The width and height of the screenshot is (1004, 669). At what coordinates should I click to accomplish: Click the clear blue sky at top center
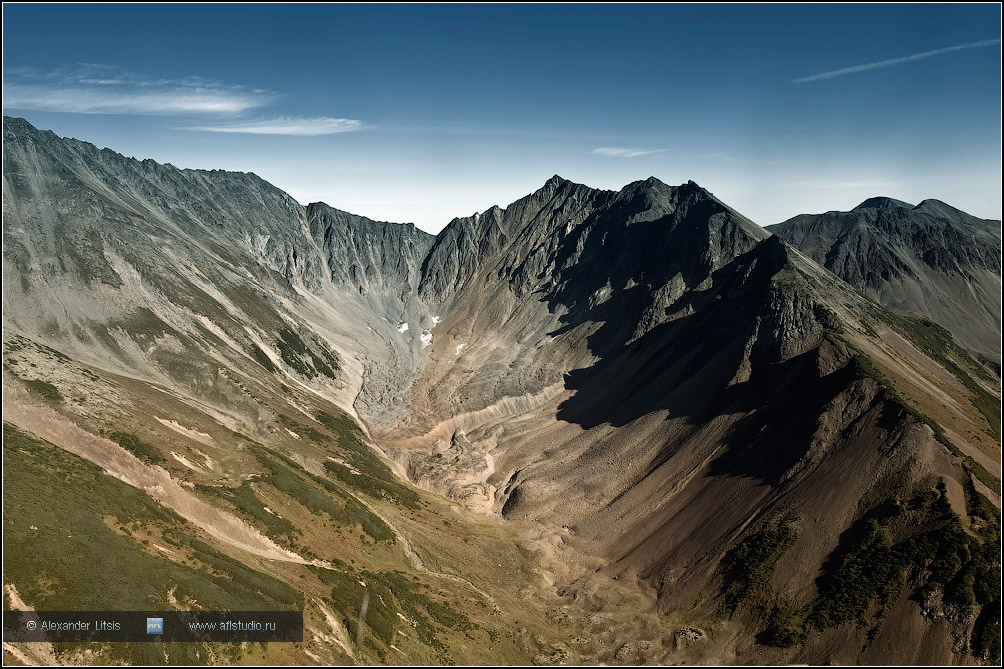click(500, 60)
